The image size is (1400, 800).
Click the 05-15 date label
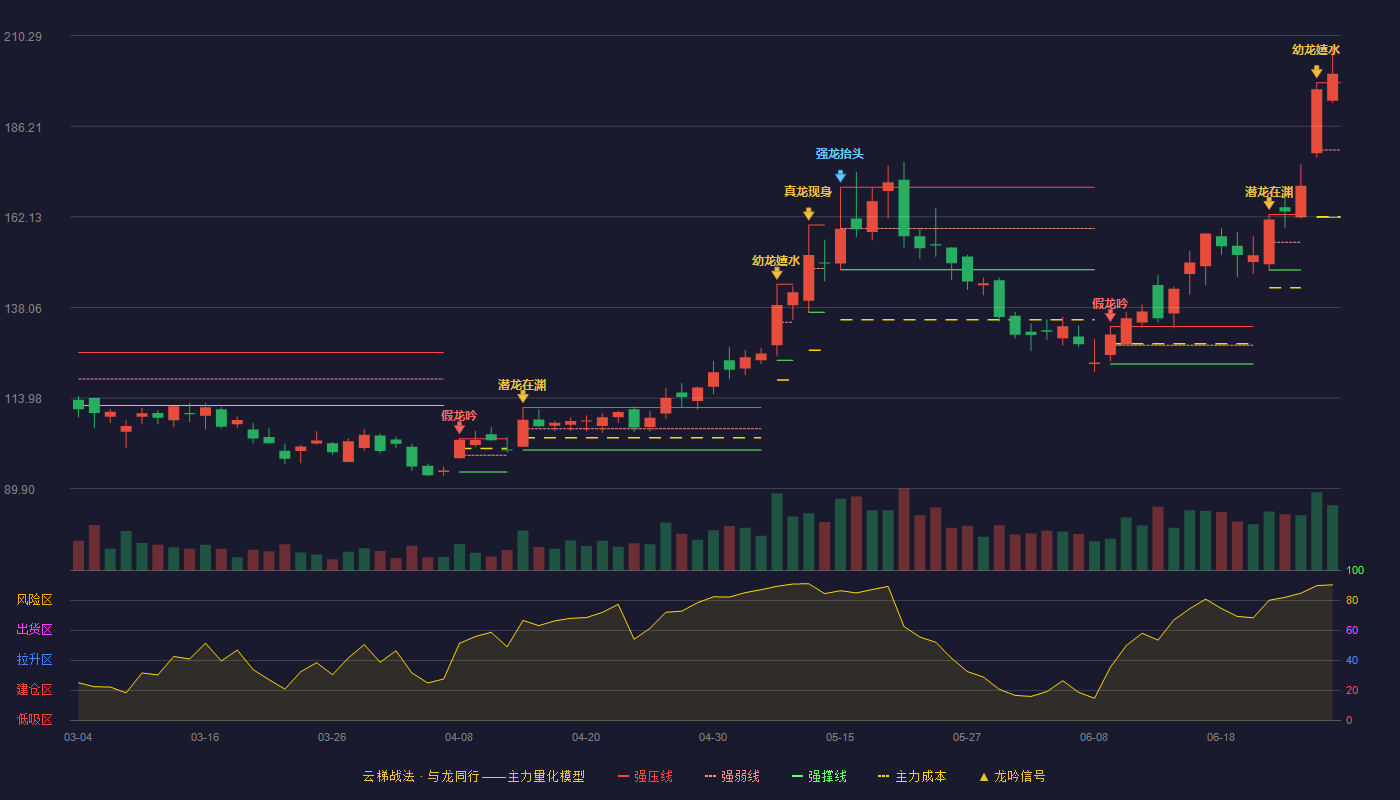[x=840, y=737]
